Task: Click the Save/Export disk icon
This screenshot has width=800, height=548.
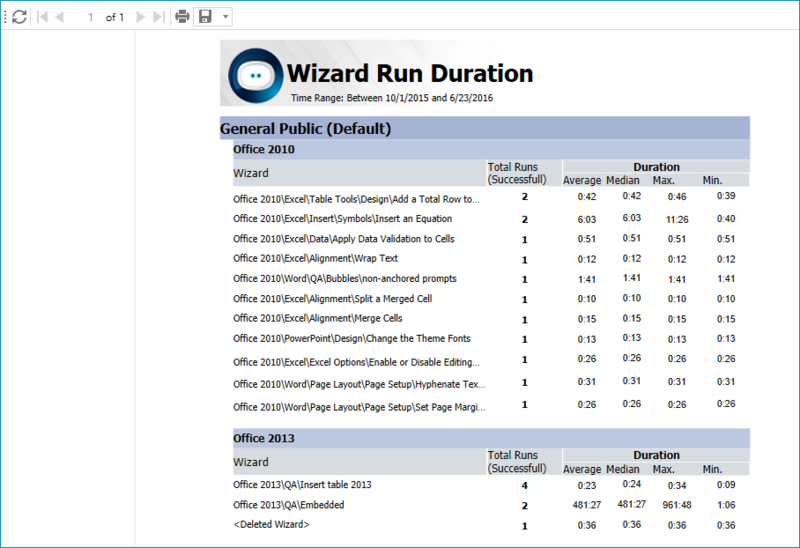Action: pyautogui.click(x=205, y=17)
